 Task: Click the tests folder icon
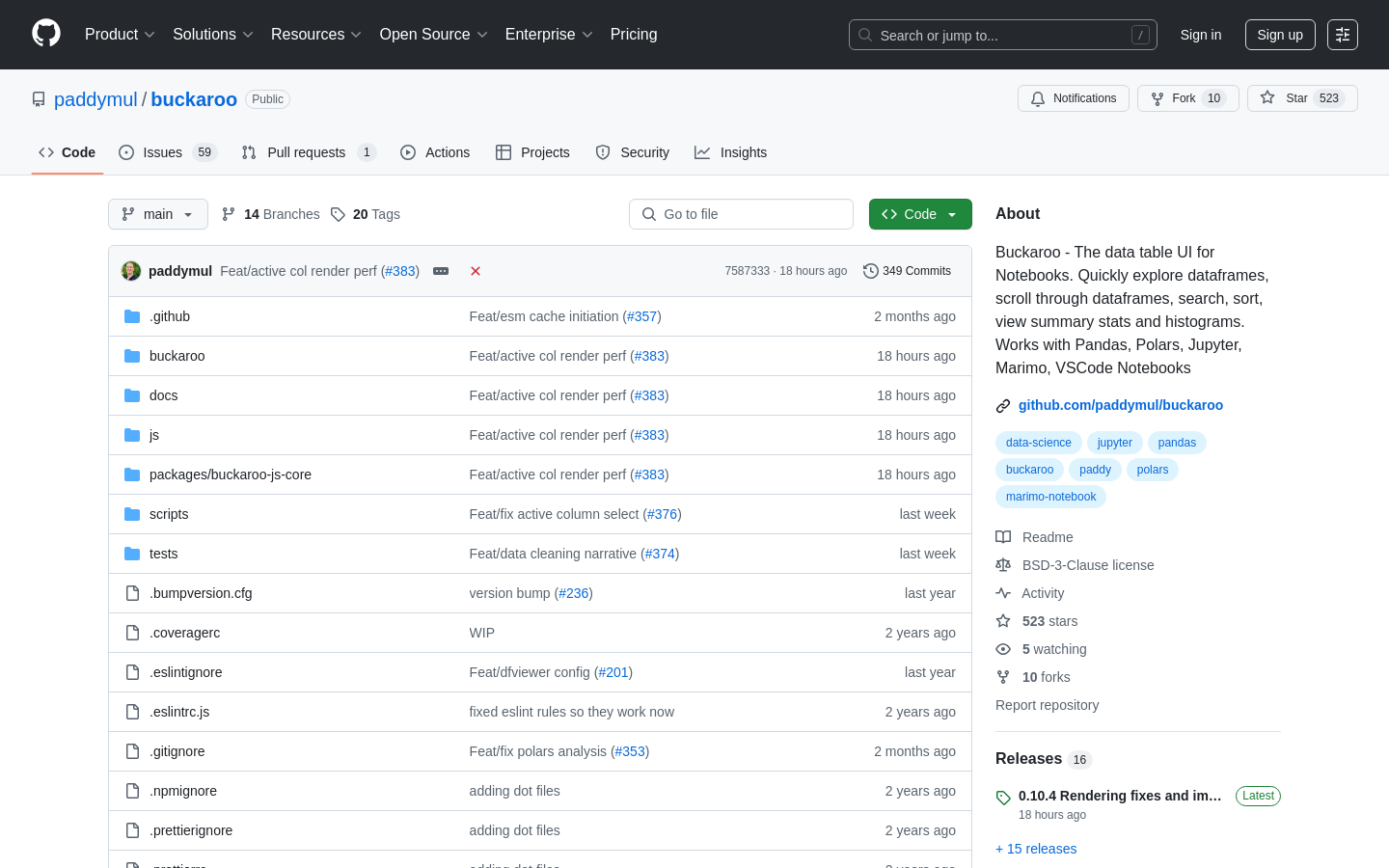(132, 554)
